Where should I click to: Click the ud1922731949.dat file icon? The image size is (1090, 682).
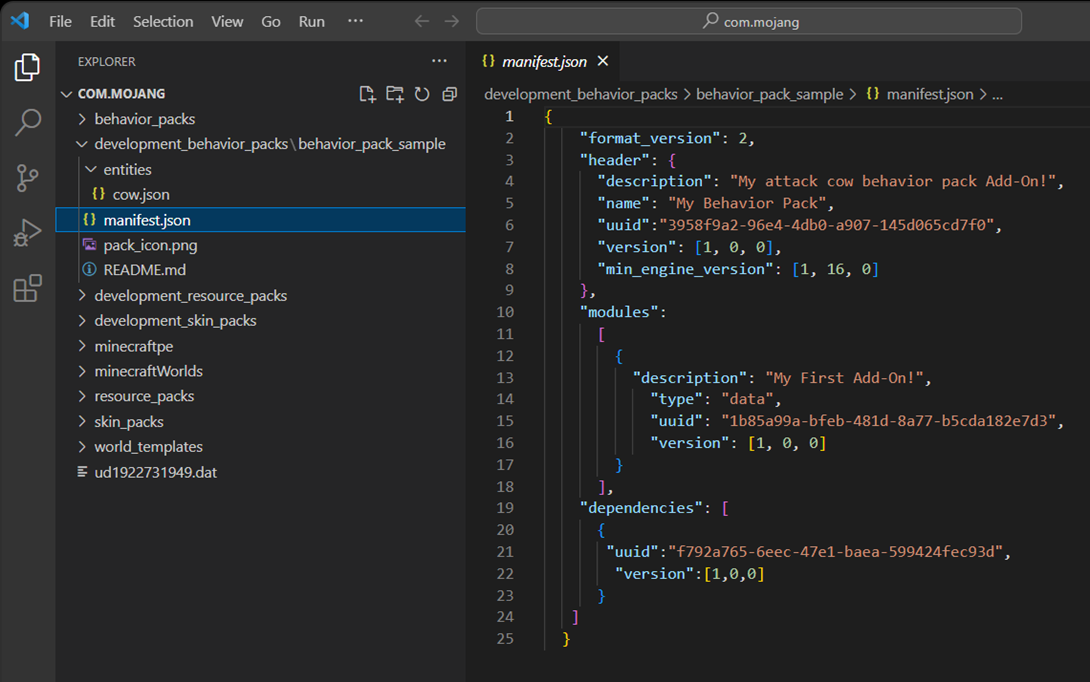[x=82, y=472]
